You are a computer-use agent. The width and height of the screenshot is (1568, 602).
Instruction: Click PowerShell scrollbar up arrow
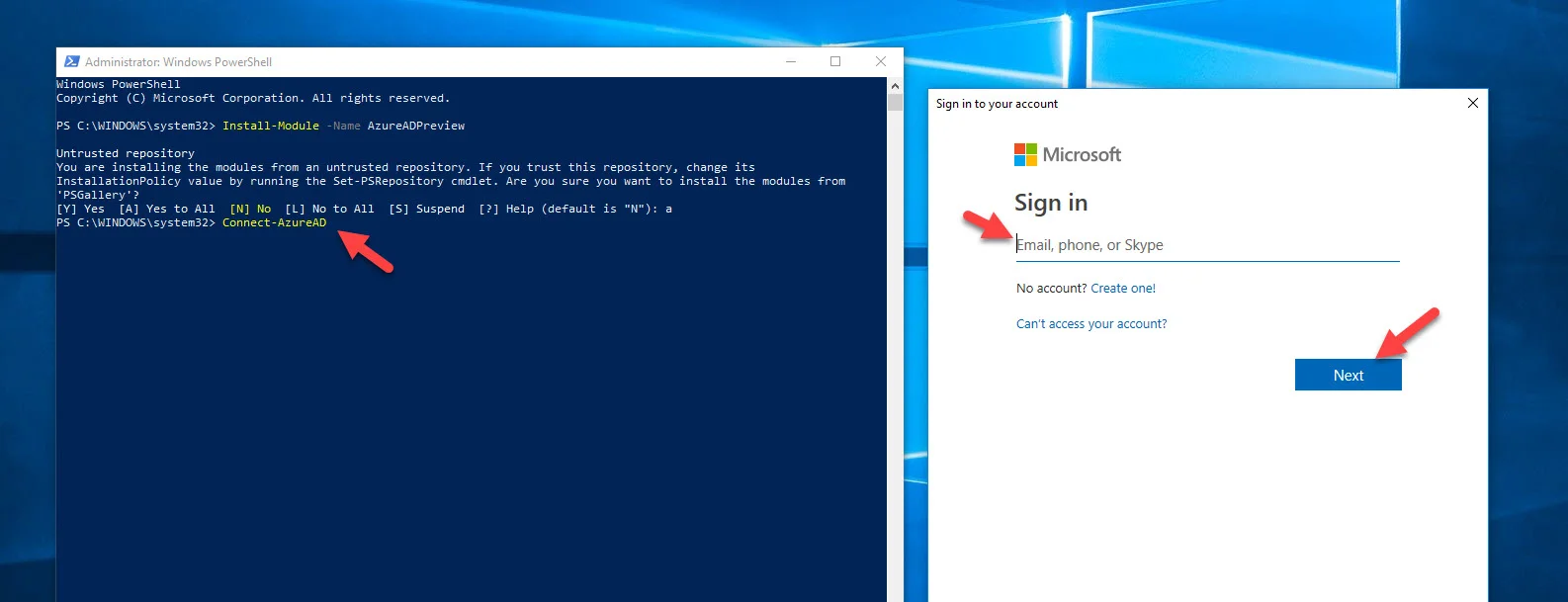pos(895,85)
